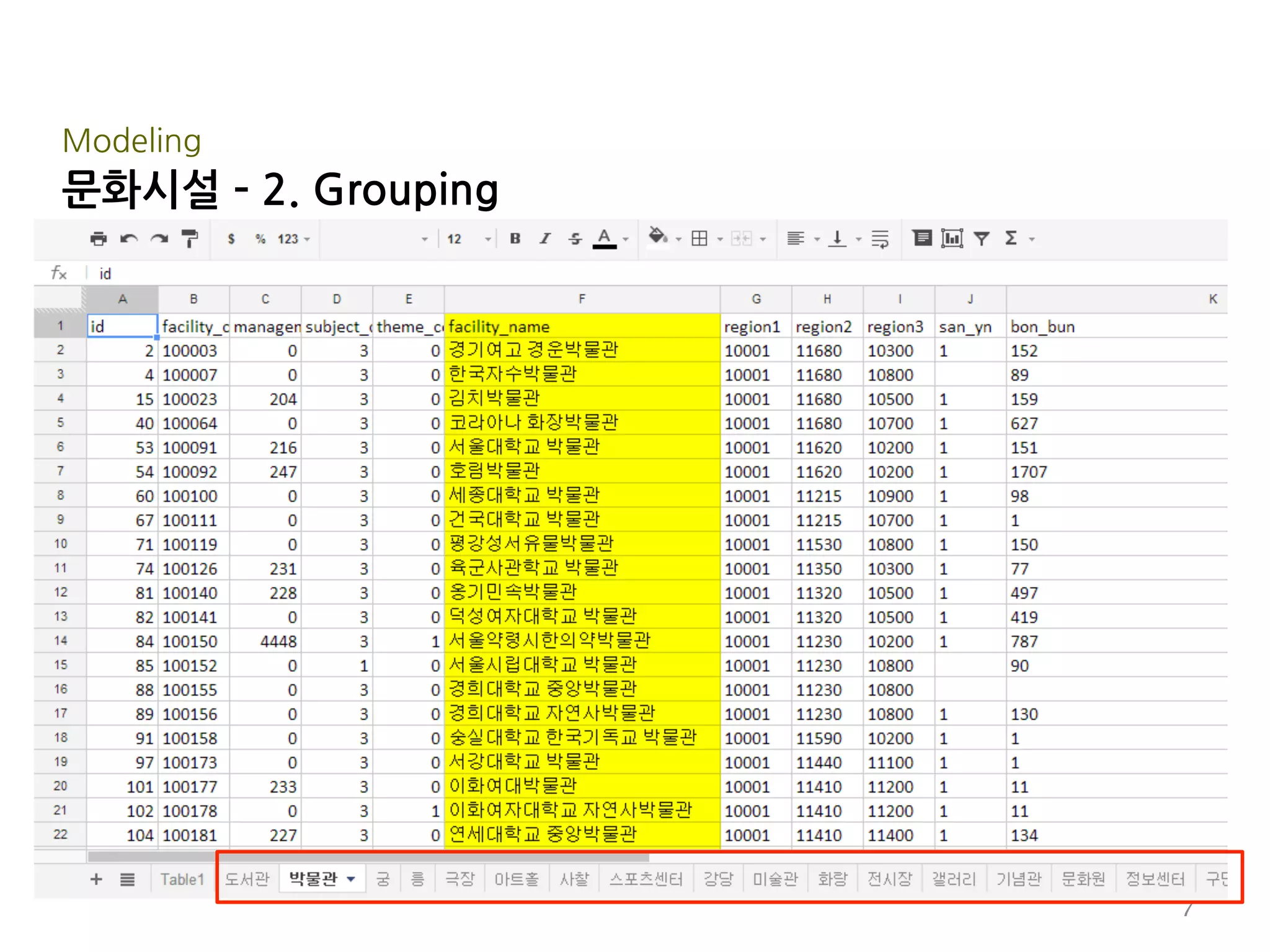Open the text color picker

605,239
